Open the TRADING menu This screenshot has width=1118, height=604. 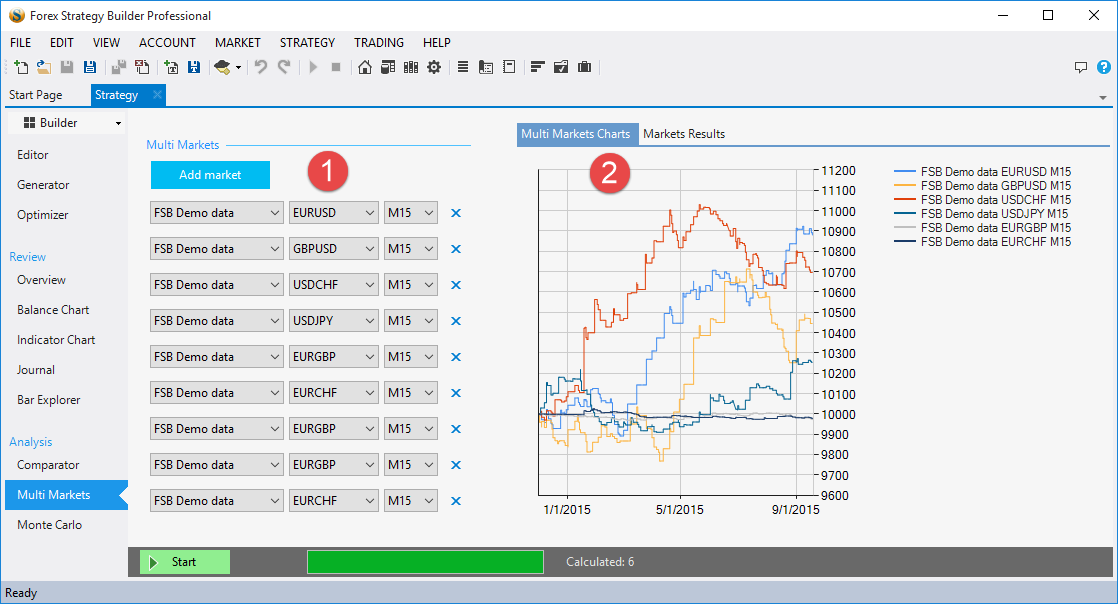379,43
